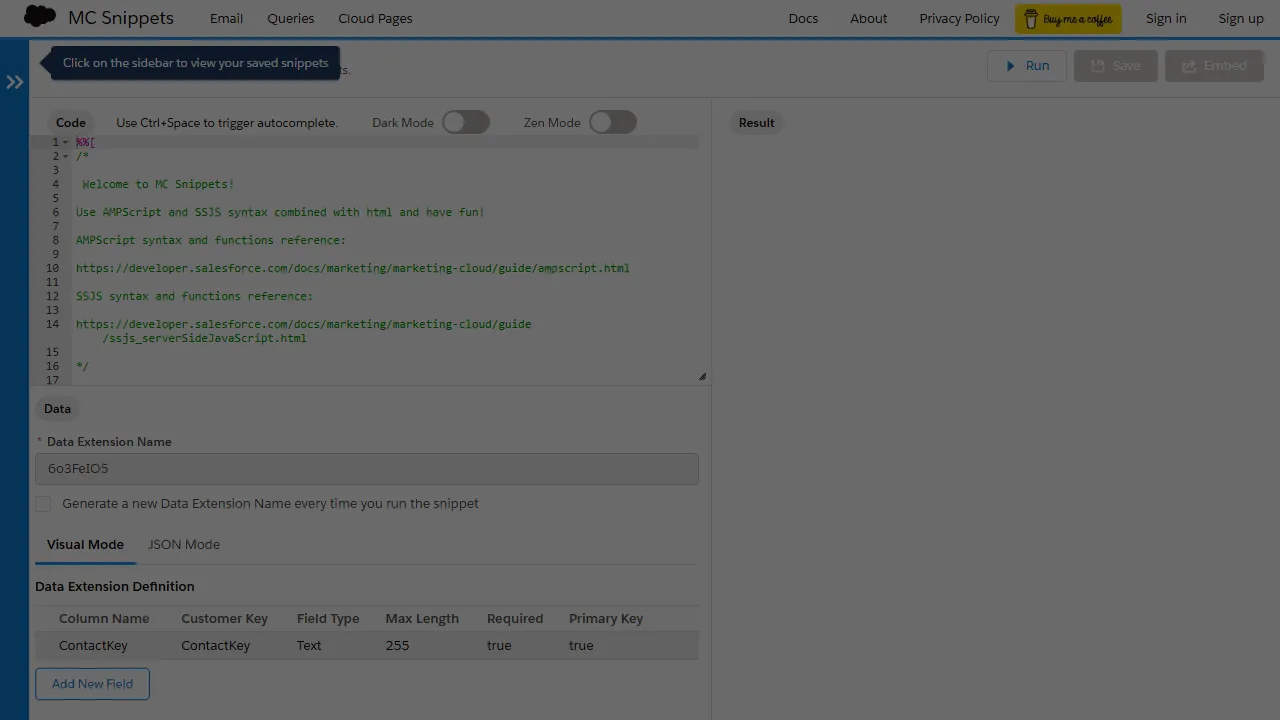Enable Zen Mode
The width and height of the screenshot is (1280, 720).
tap(613, 122)
